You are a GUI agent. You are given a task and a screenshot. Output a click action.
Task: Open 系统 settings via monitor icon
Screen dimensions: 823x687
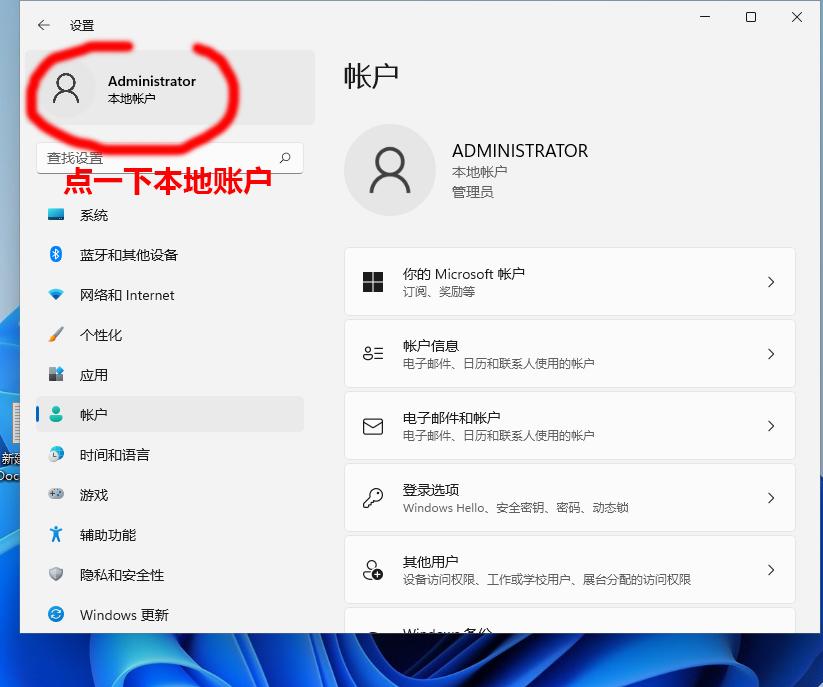click(x=55, y=214)
